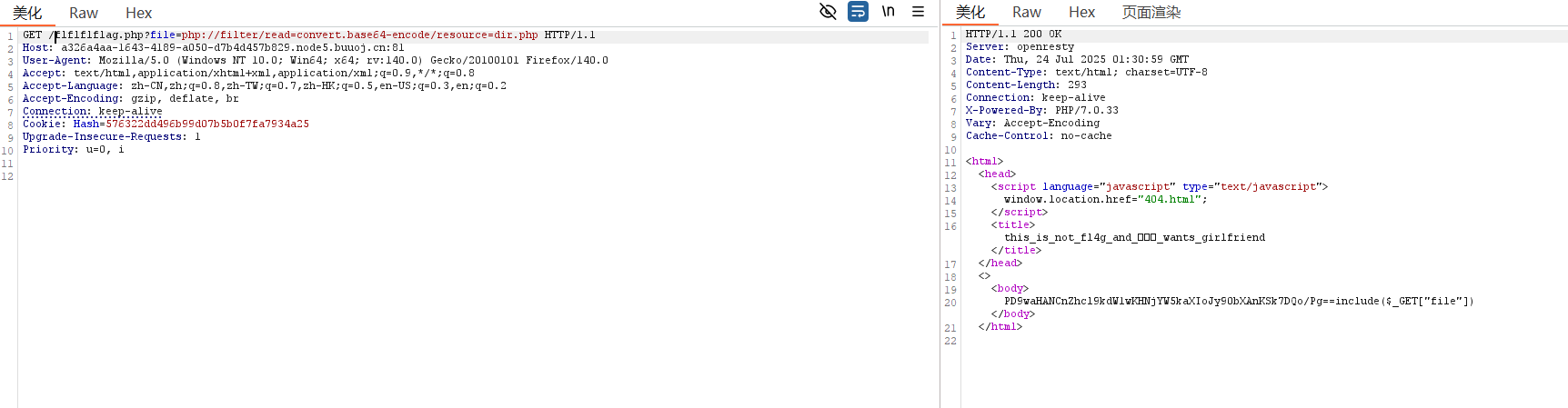1568x408 pixels.
Task: Toggle the blue word-wrap icon
Action: point(858,12)
